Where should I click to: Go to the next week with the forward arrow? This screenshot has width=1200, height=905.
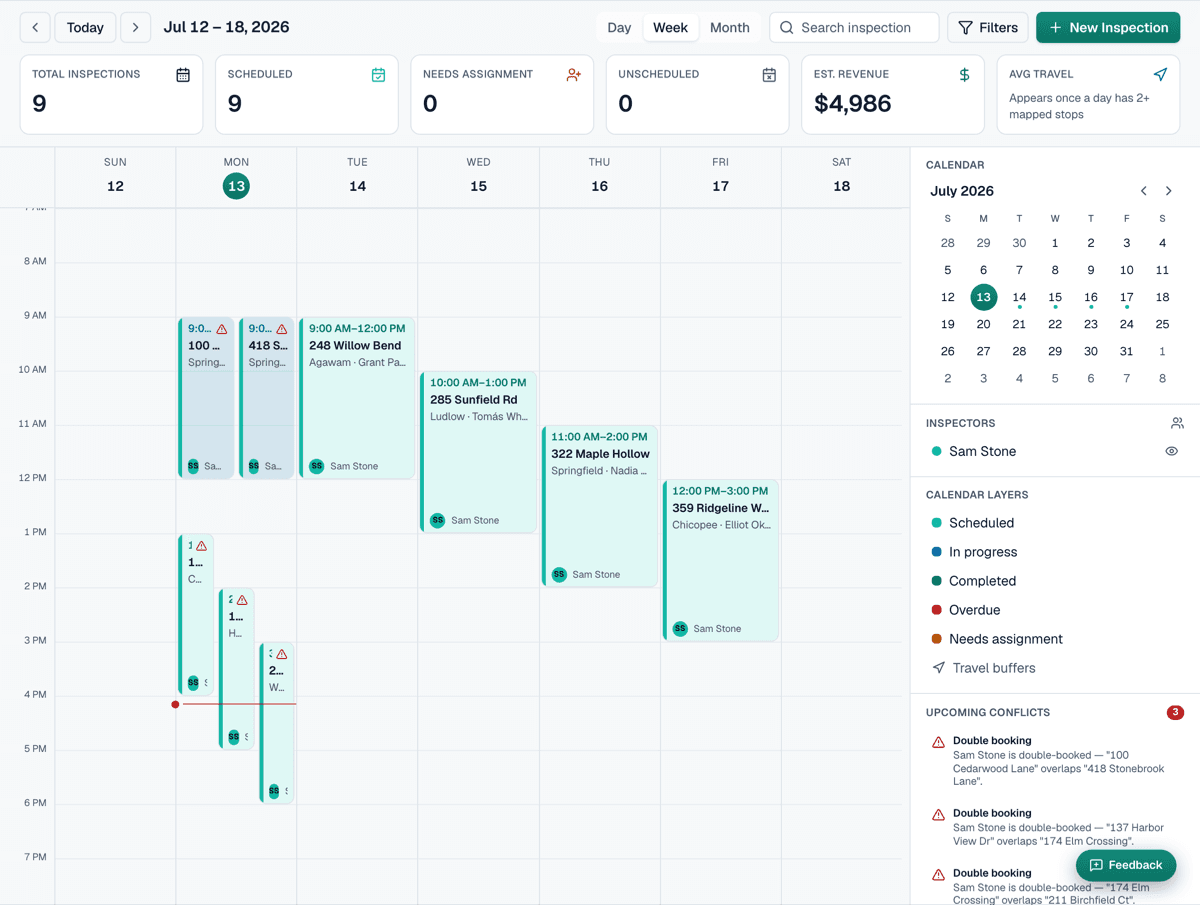136,28
